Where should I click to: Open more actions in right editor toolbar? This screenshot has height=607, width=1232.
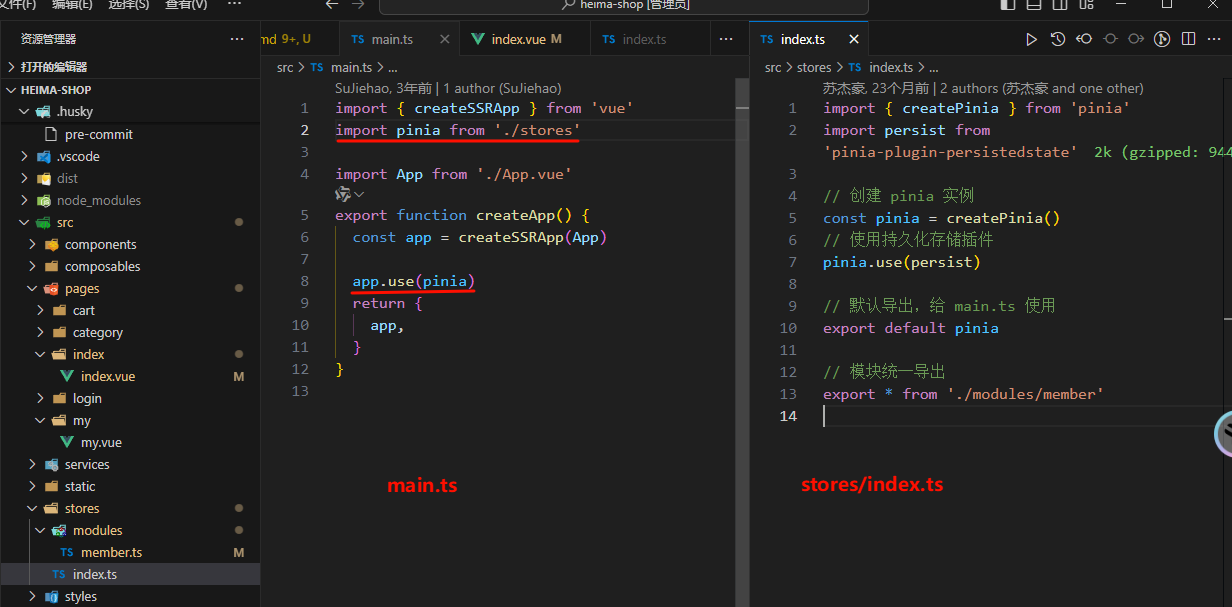(x=1214, y=39)
